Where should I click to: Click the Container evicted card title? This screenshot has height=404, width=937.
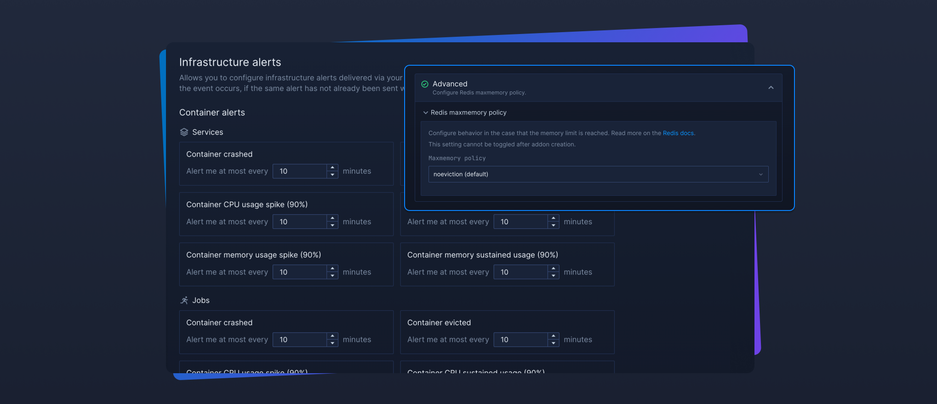tap(439, 323)
